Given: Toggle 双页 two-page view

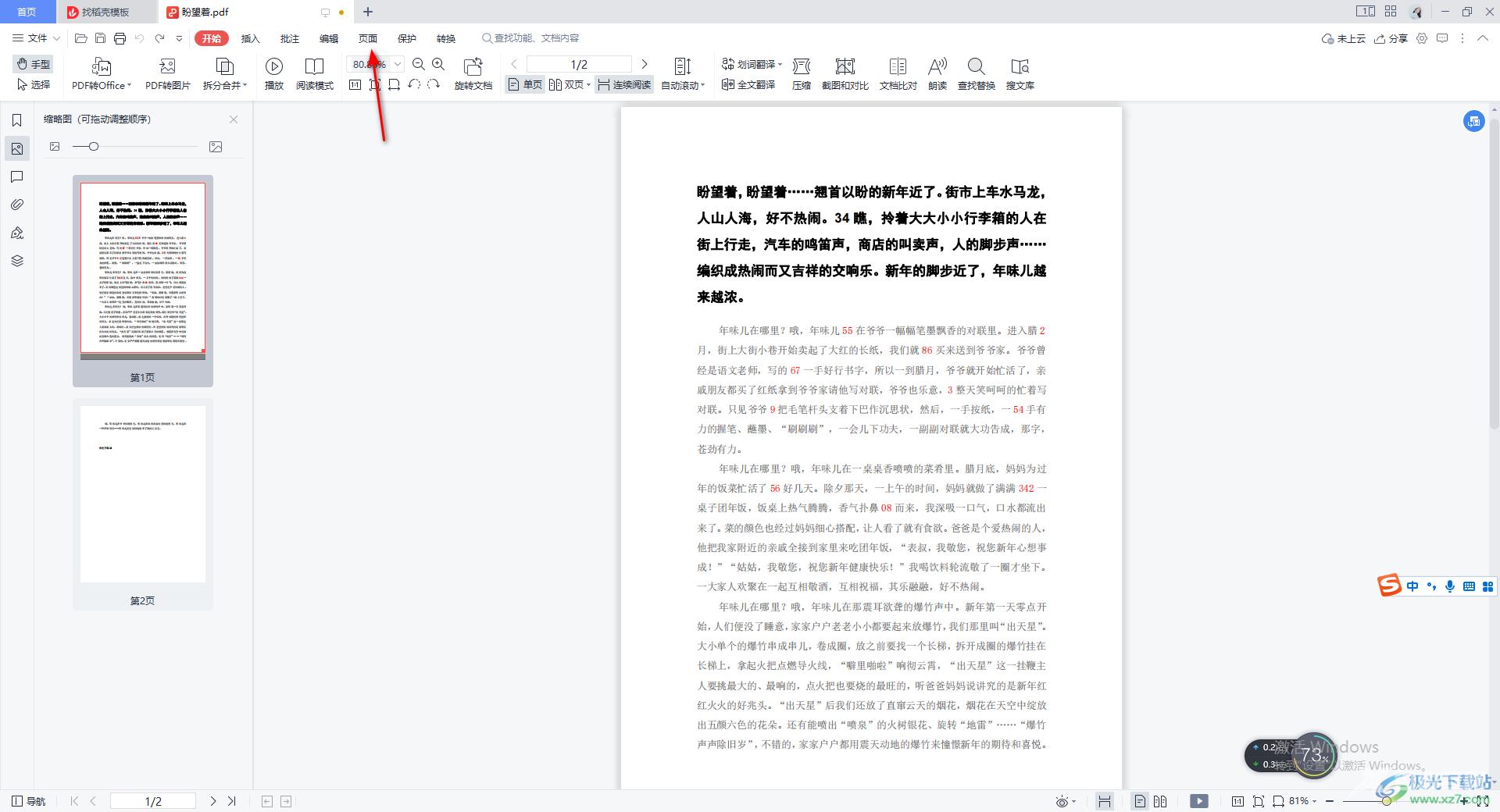Looking at the screenshot, I should point(570,84).
